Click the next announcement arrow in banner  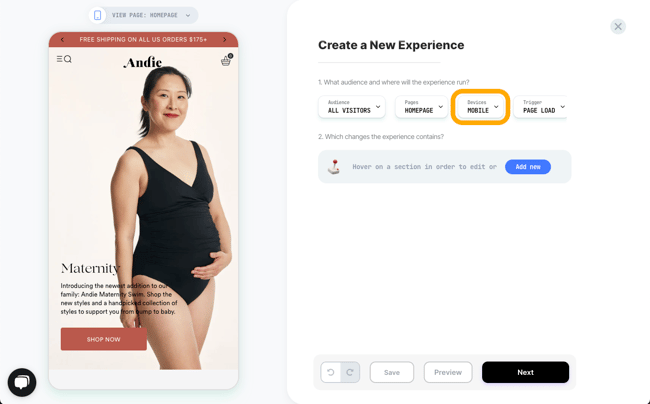[225, 40]
